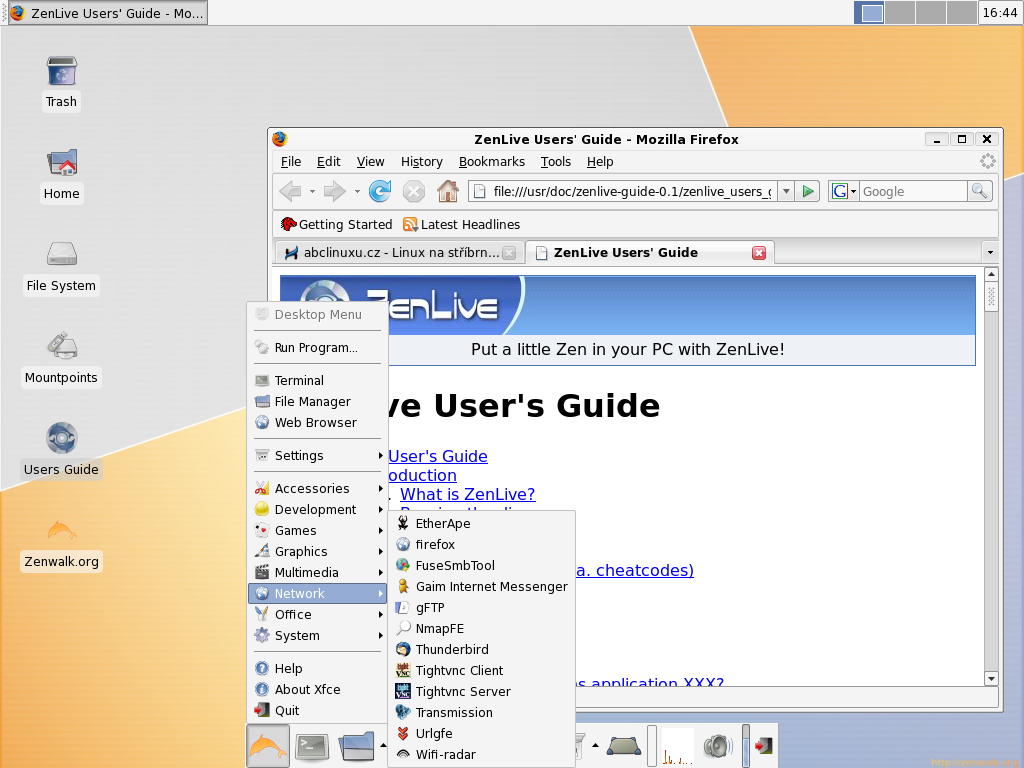Launch Thunderbird from the Network submenu
This screenshot has height=768, width=1024.
tap(481, 650)
